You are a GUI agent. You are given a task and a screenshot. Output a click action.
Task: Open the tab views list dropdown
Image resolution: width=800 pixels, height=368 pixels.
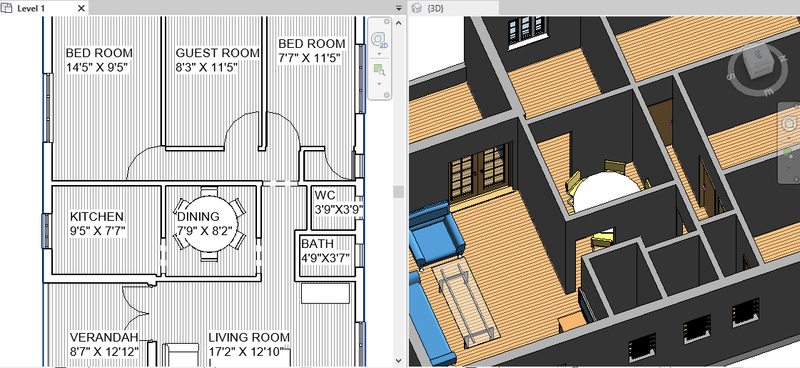(x=399, y=8)
